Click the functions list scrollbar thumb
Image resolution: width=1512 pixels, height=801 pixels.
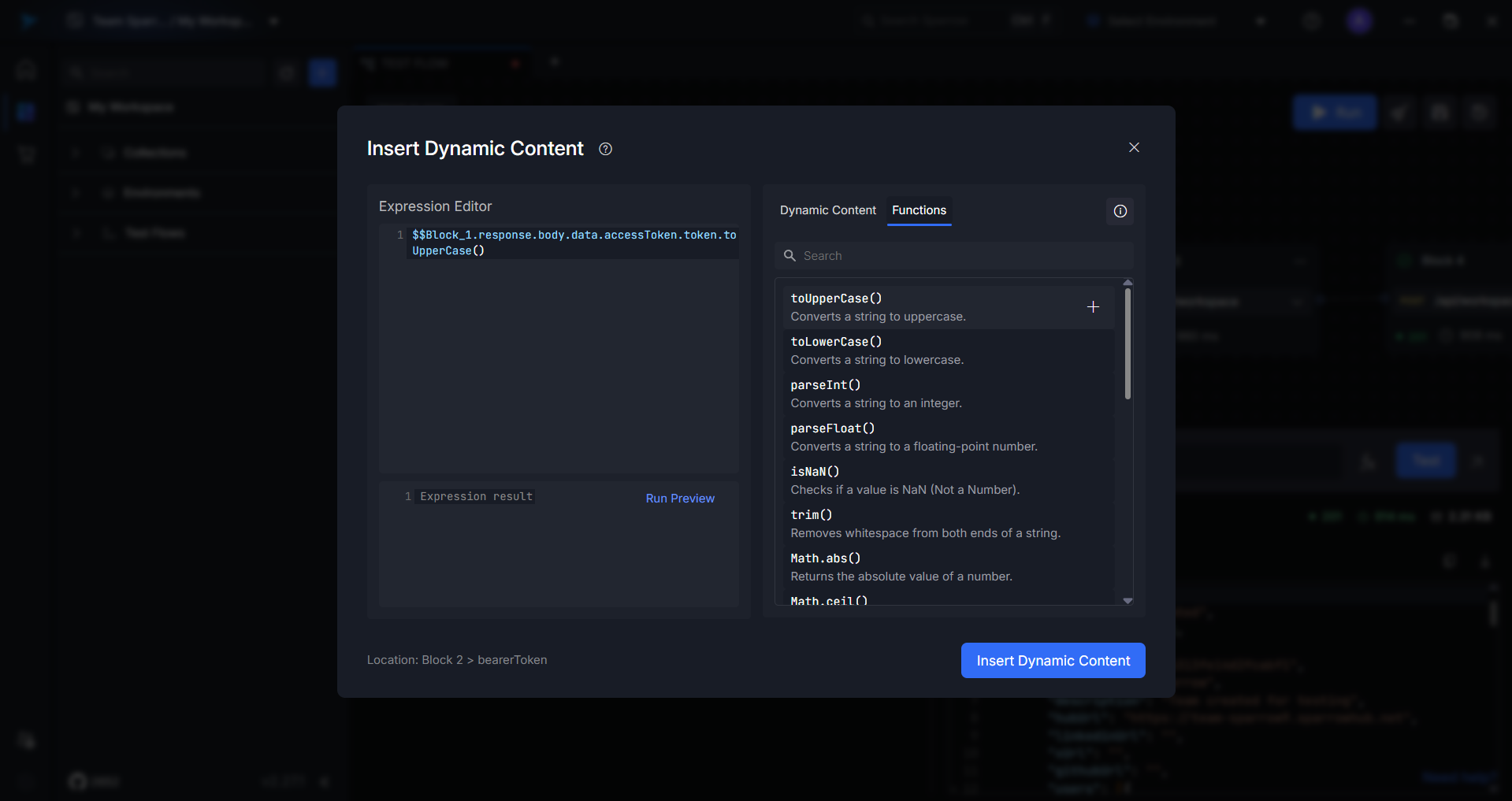coord(1127,344)
